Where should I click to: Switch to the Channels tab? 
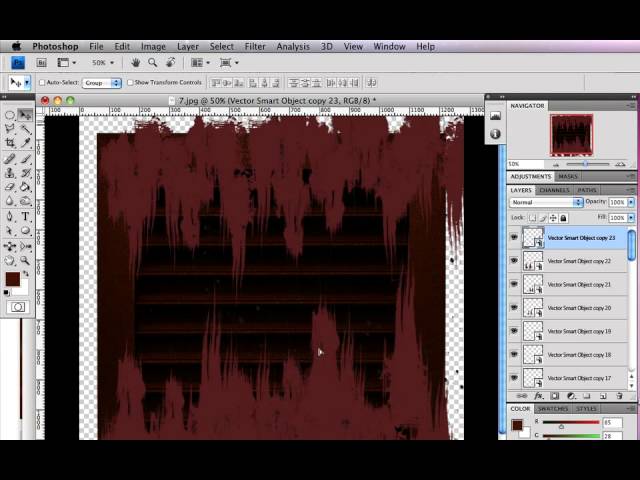coord(554,190)
